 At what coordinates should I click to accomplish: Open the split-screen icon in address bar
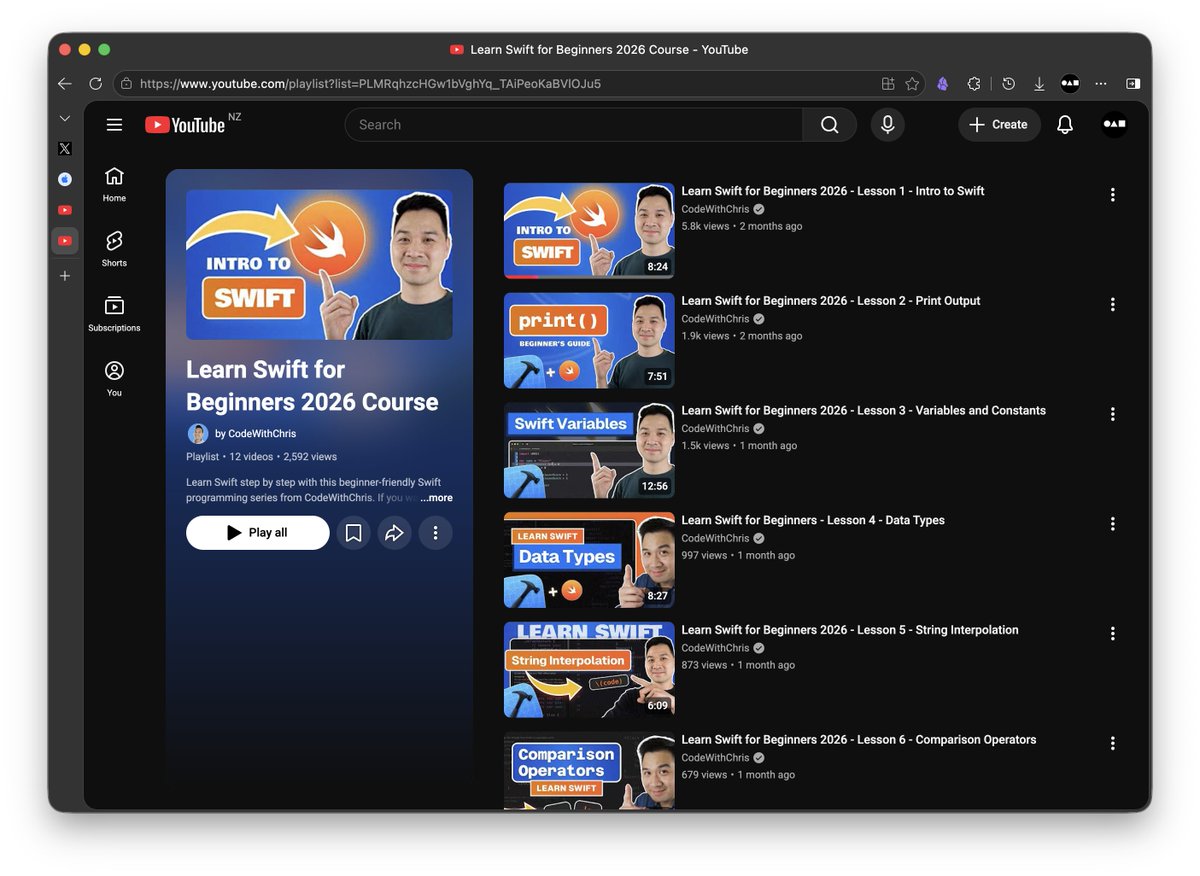click(887, 84)
